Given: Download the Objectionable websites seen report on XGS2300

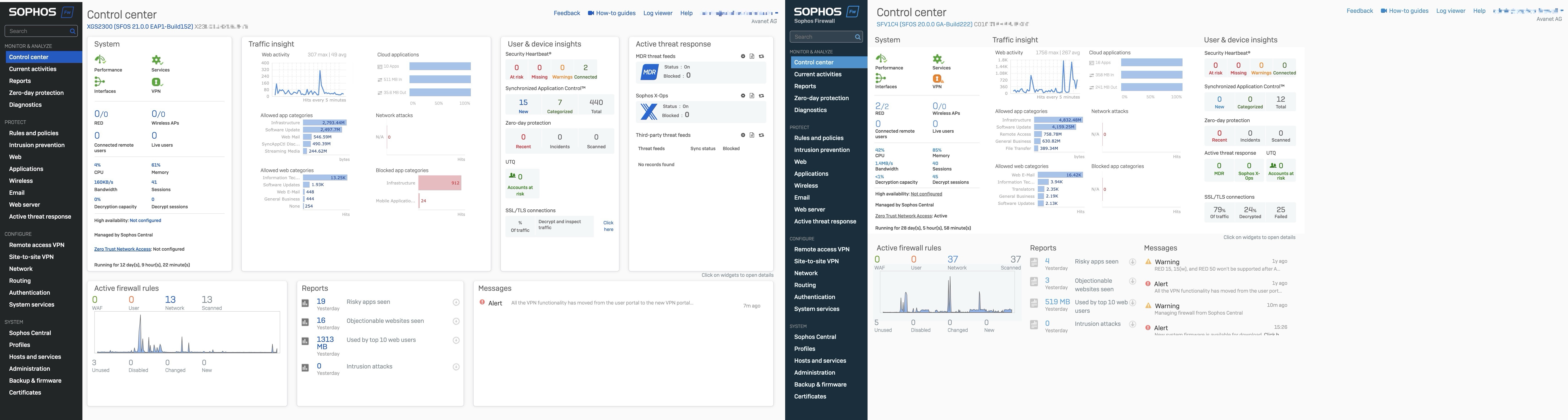Looking at the screenshot, I should pyautogui.click(x=456, y=321).
